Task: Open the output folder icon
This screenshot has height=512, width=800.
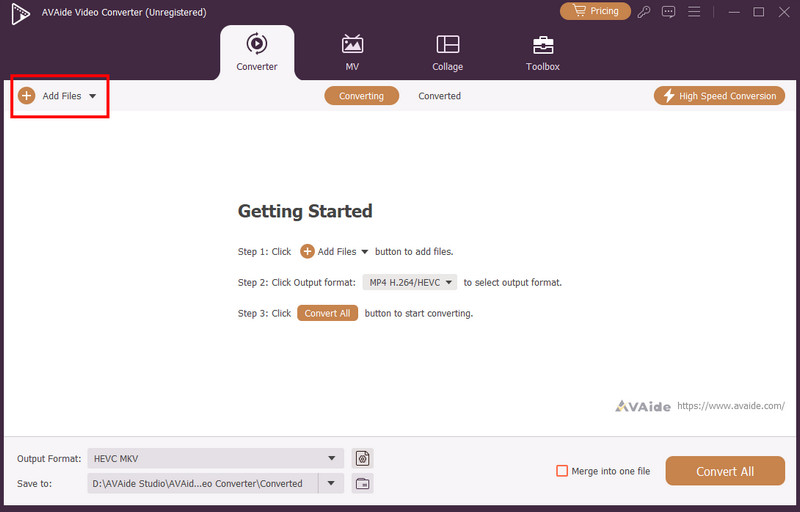Action: click(x=363, y=484)
